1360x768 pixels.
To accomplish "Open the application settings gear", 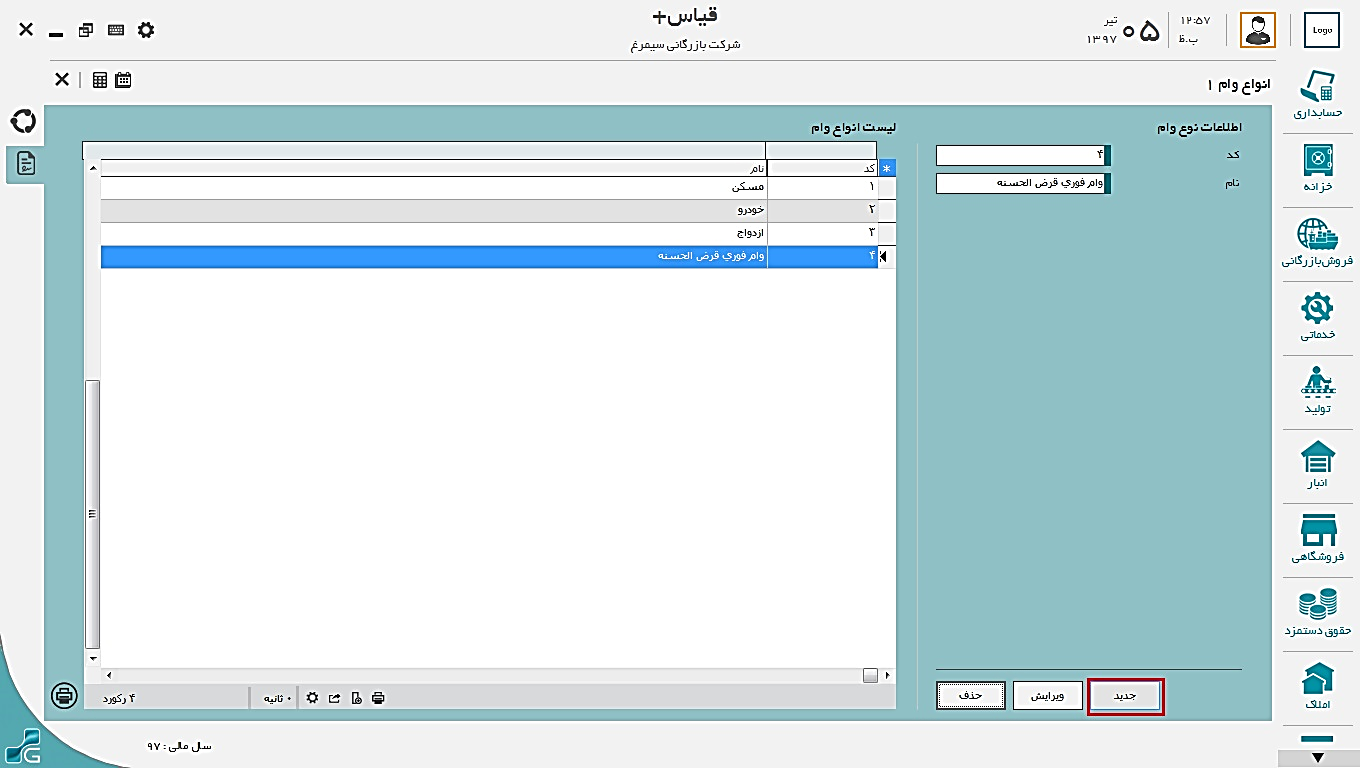I will coord(146,30).
